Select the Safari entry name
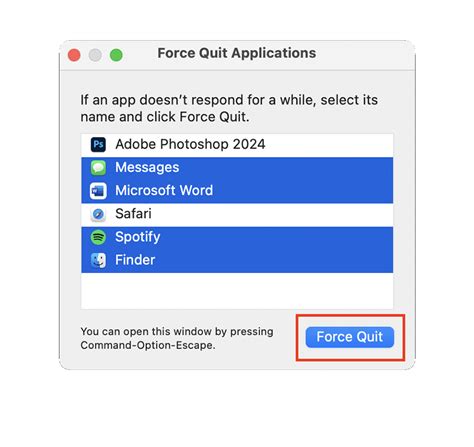Screen dimensions: 474x447 click(133, 214)
